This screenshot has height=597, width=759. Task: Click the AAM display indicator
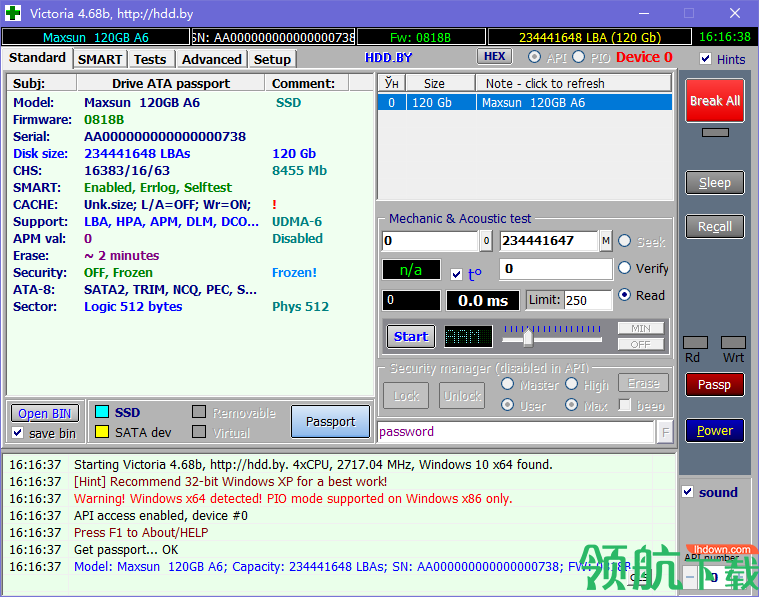[x=468, y=336]
